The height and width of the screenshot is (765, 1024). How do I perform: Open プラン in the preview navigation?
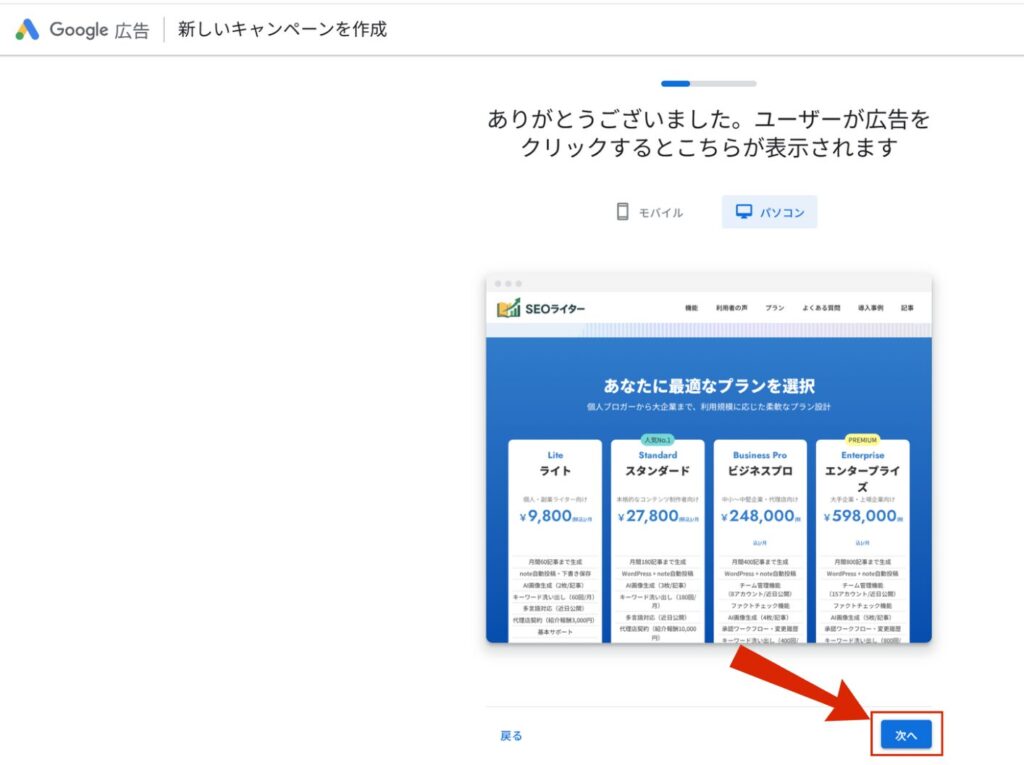coord(775,308)
